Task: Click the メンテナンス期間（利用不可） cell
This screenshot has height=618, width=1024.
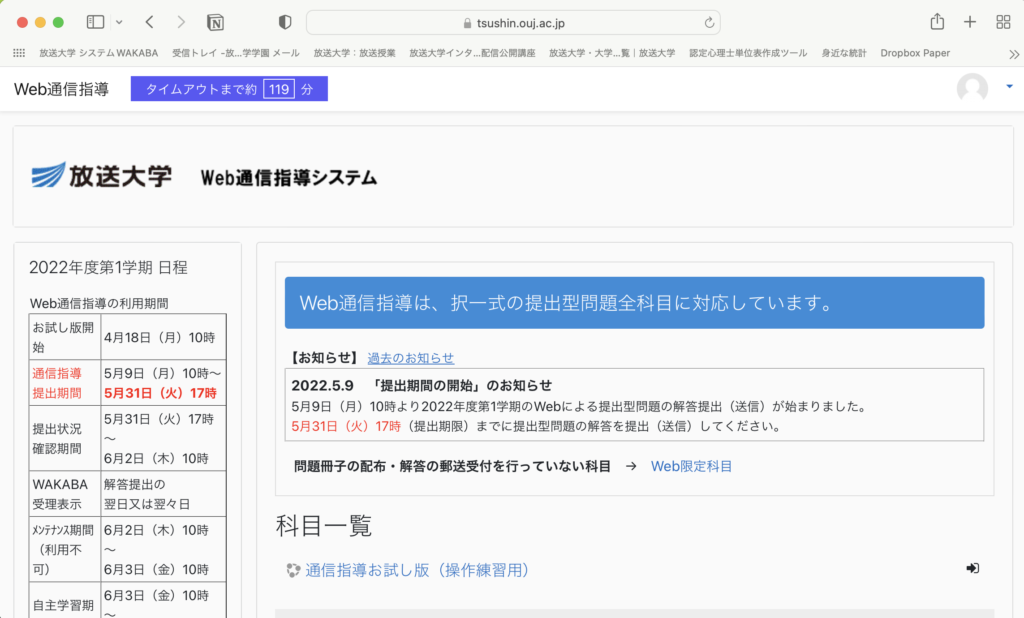Action: [x=65, y=549]
